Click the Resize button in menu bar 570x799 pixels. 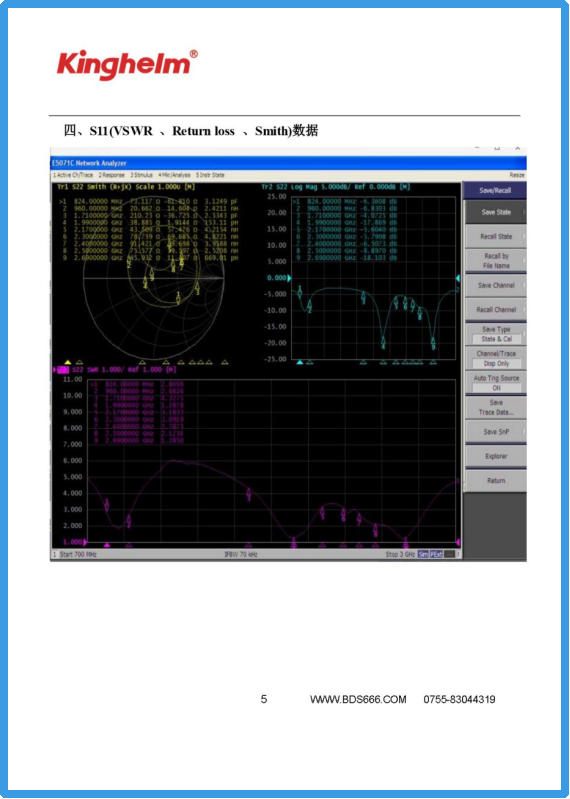click(x=517, y=175)
